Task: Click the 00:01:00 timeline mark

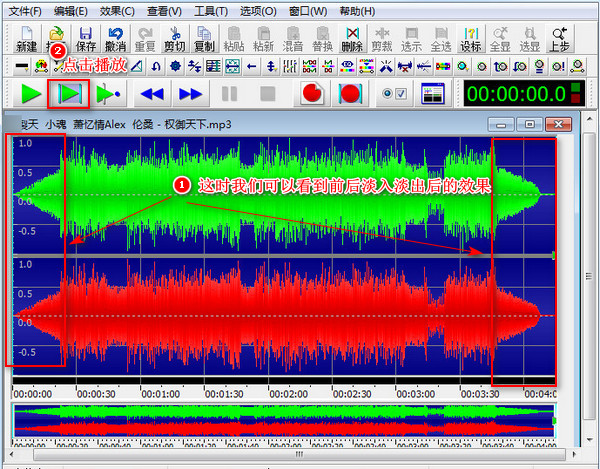Action: [x=160, y=394]
